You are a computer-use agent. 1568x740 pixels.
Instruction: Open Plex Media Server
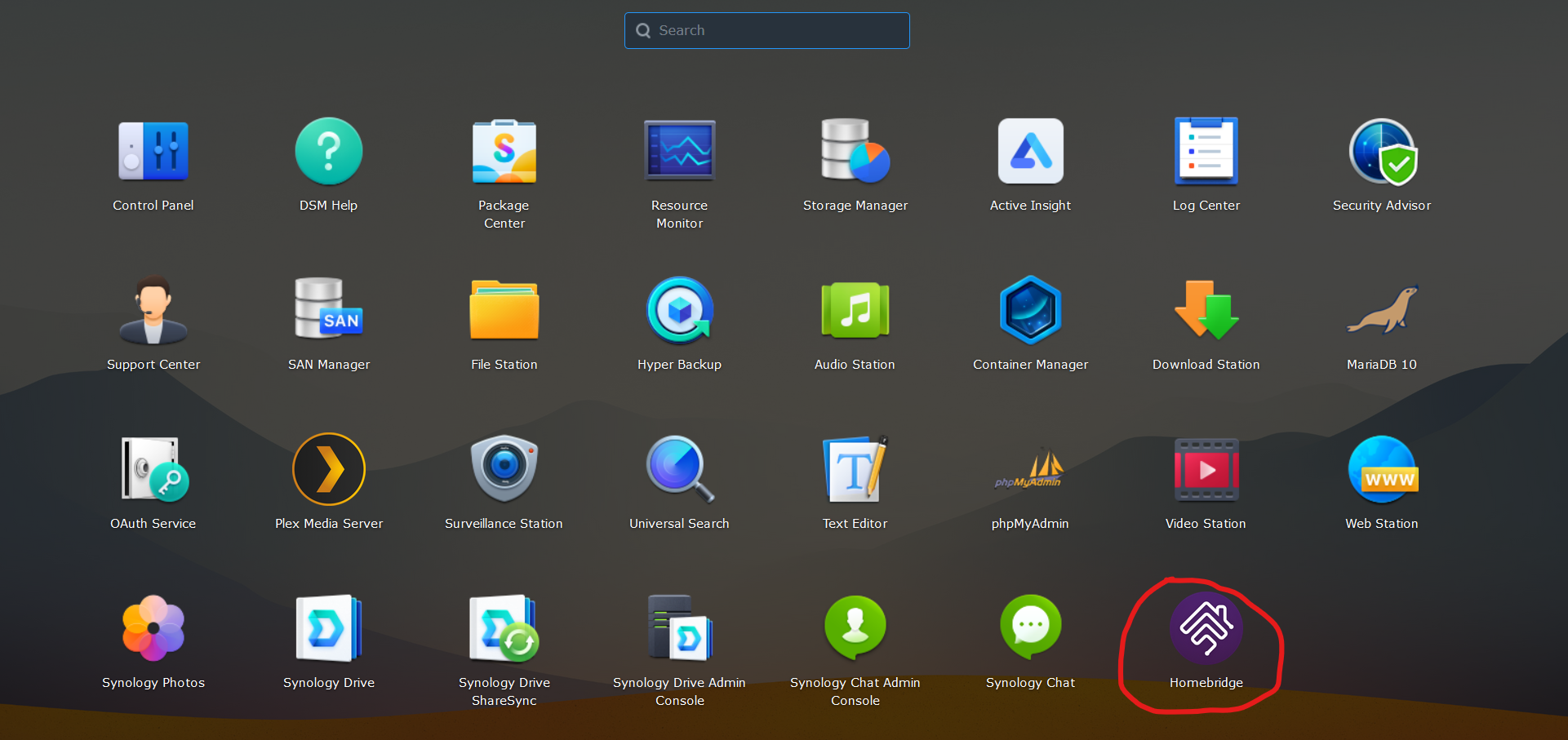329,470
